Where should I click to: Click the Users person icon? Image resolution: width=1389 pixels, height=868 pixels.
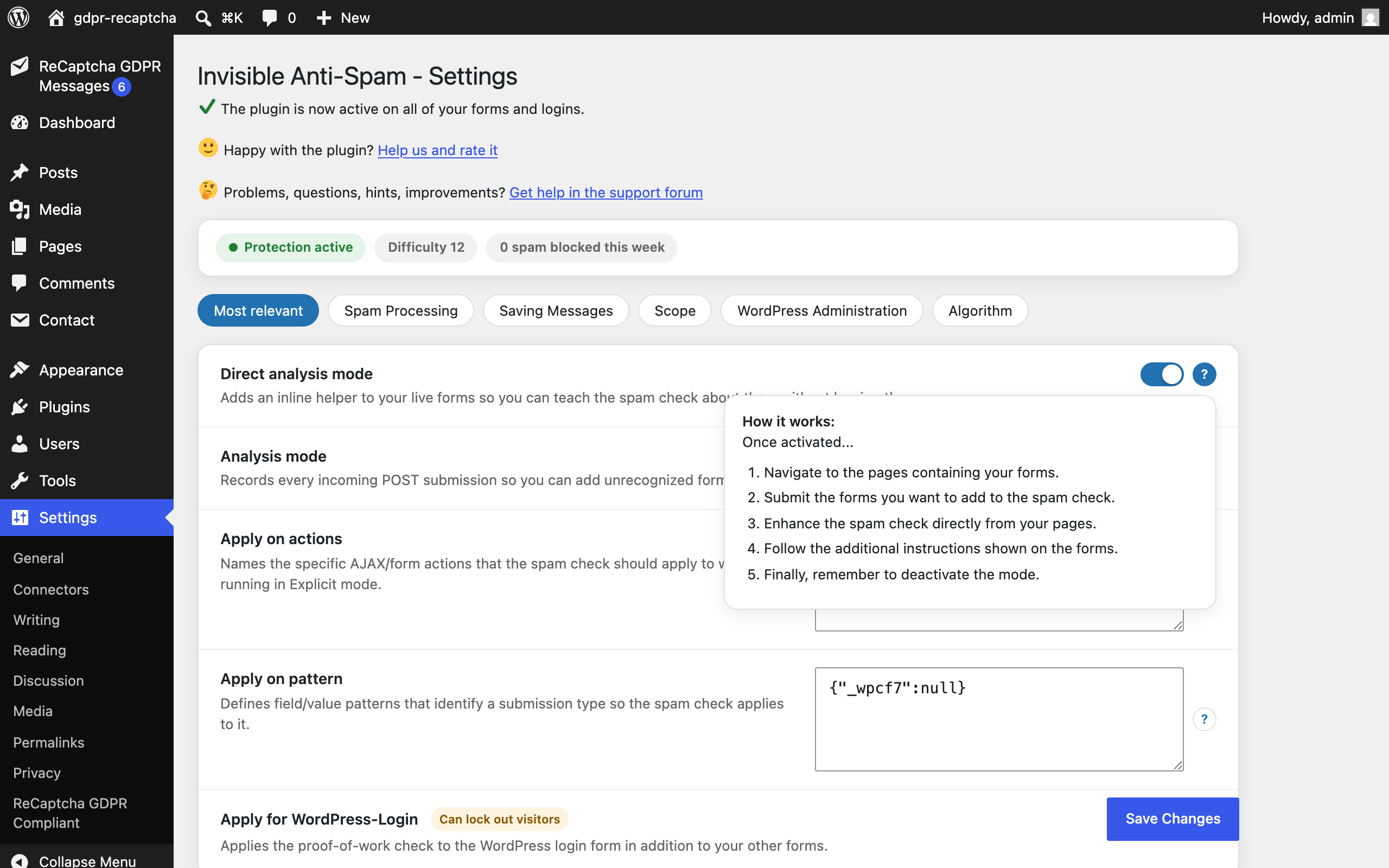tap(20, 443)
